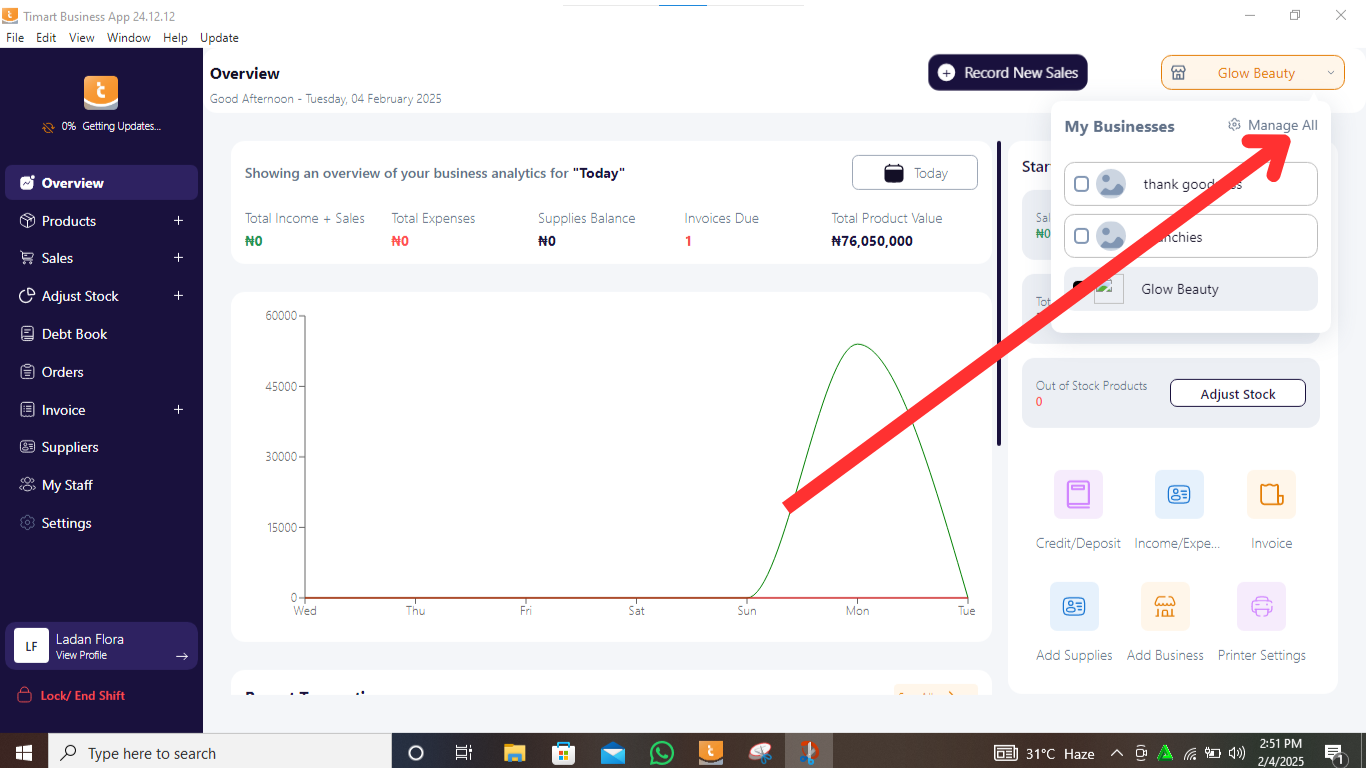
Task: Open the Help menu
Action: pos(175,38)
